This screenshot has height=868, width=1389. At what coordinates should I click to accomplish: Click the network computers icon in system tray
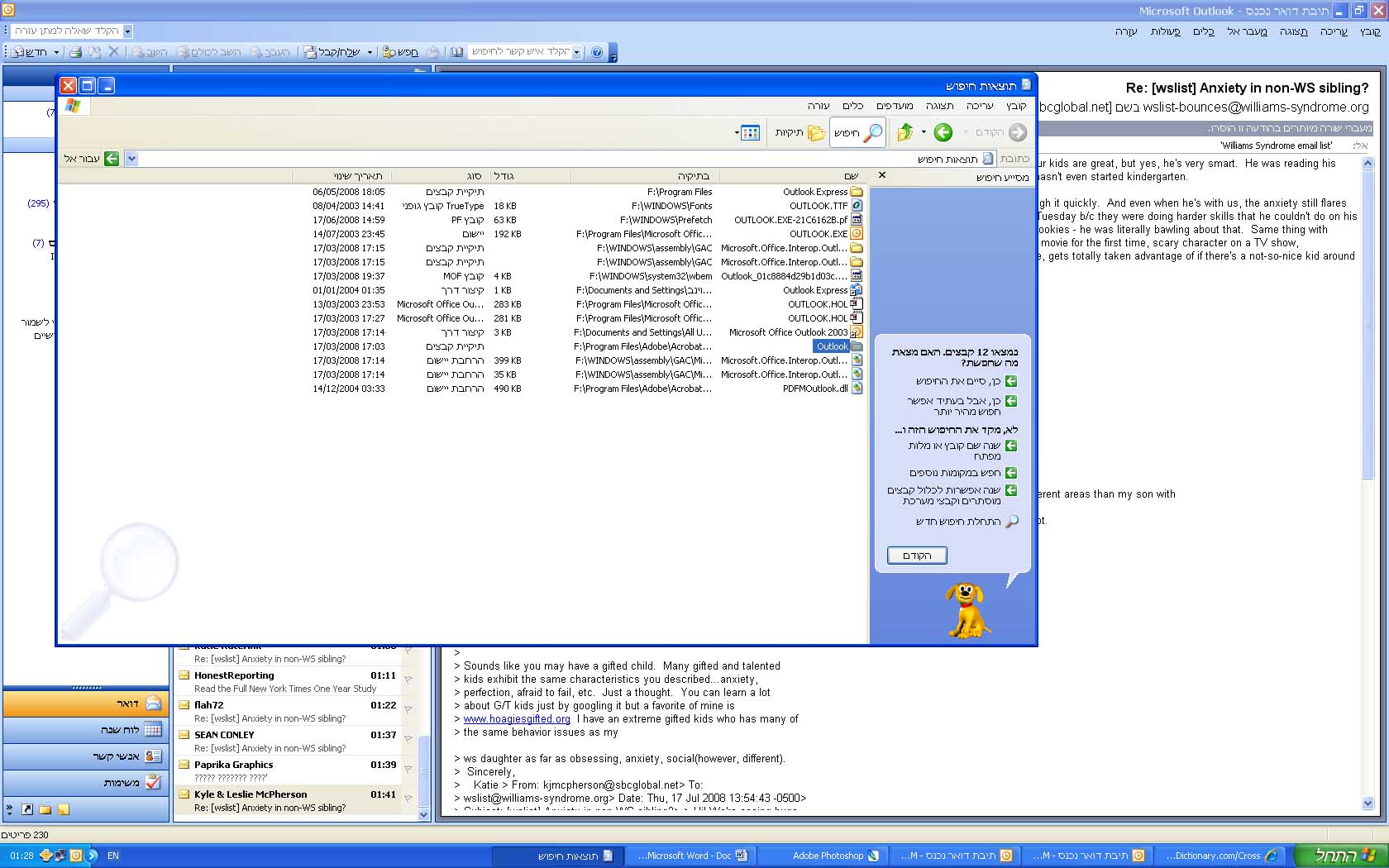[60, 856]
